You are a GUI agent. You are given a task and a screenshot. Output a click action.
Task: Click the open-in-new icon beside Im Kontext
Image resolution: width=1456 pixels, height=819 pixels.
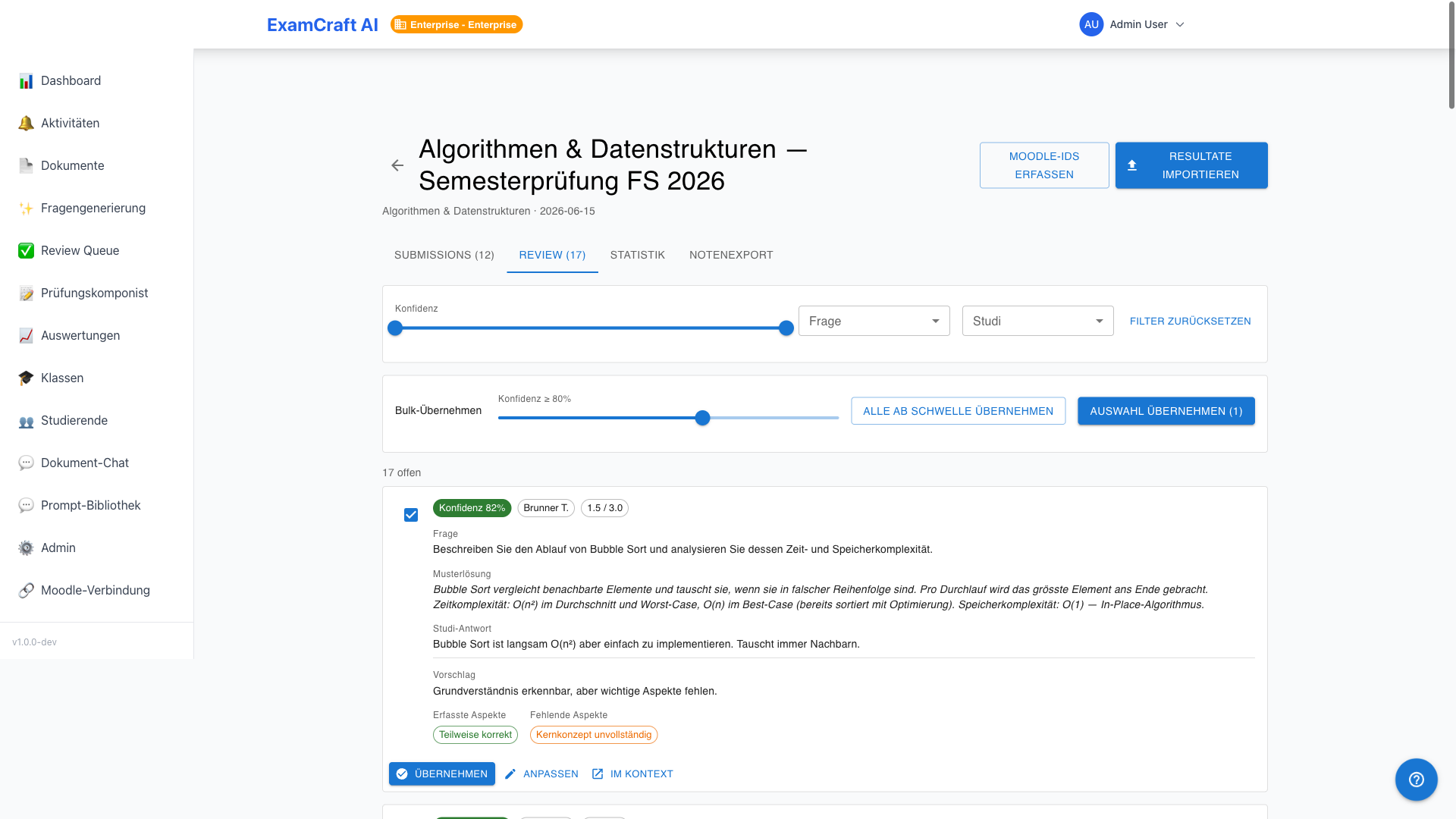pos(598,773)
